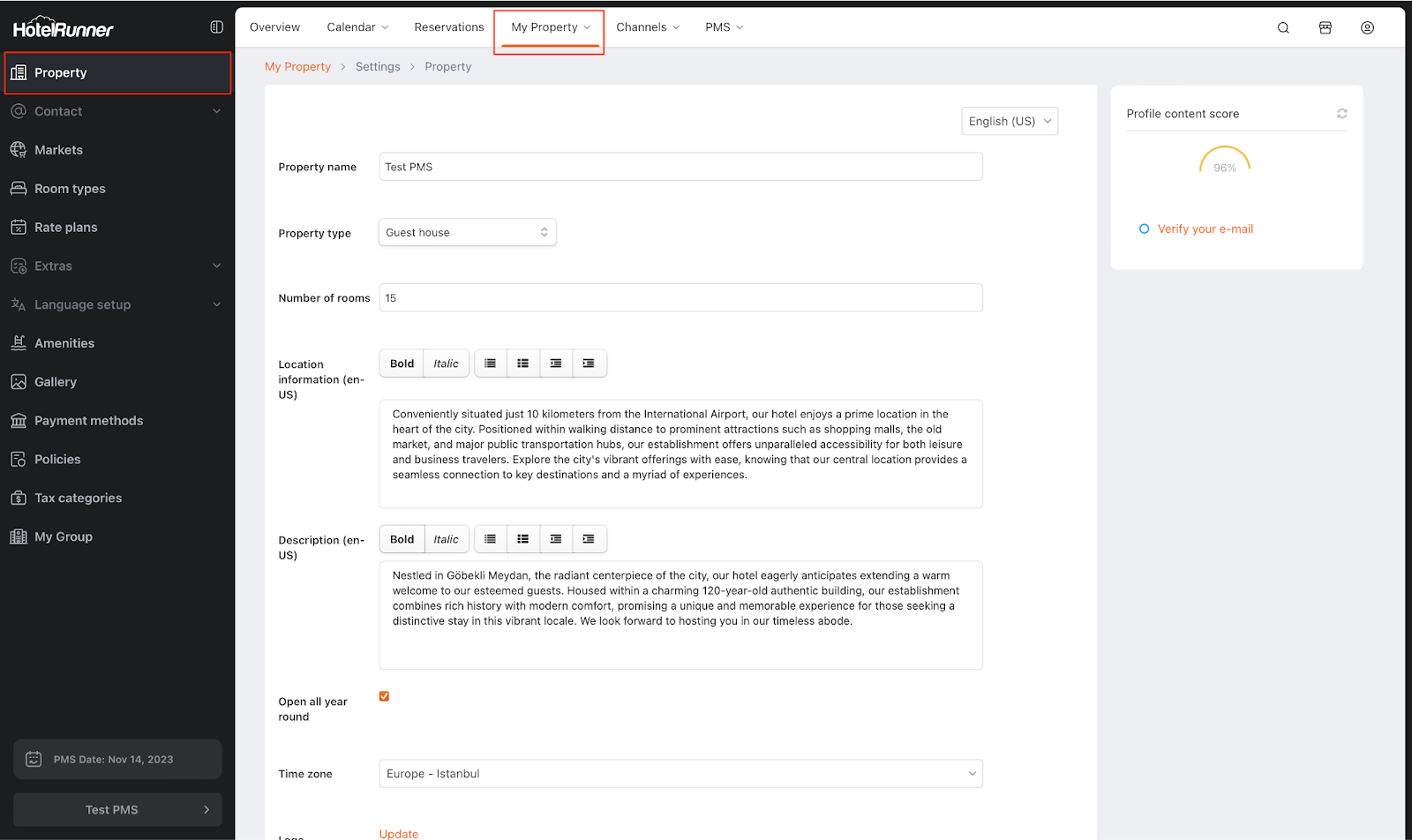
Task: Open the user profile icon
Action: pyautogui.click(x=1367, y=27)
